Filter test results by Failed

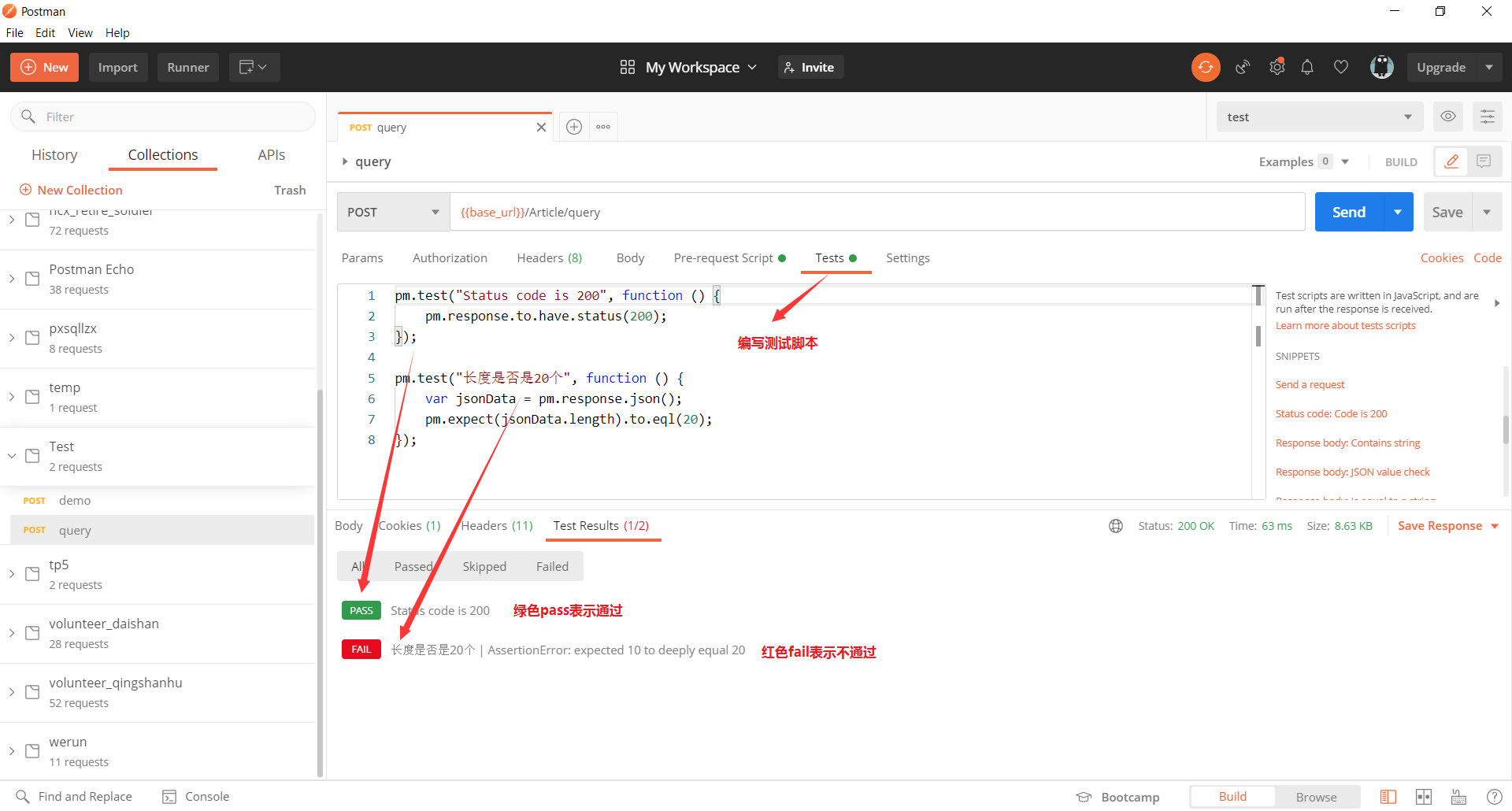pos(552,567)
